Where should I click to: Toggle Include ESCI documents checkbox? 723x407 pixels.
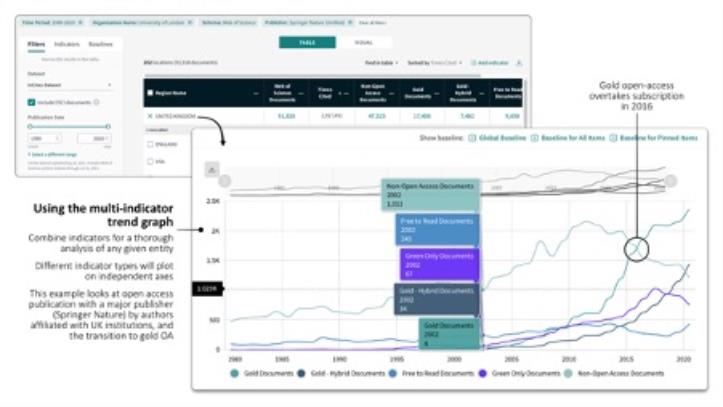click(x=31, y=102)
